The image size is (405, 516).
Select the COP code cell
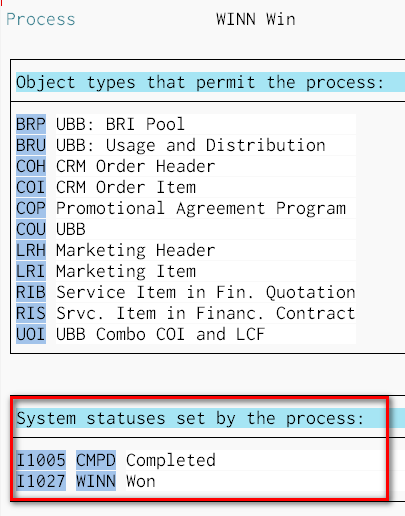pos(31,208)
